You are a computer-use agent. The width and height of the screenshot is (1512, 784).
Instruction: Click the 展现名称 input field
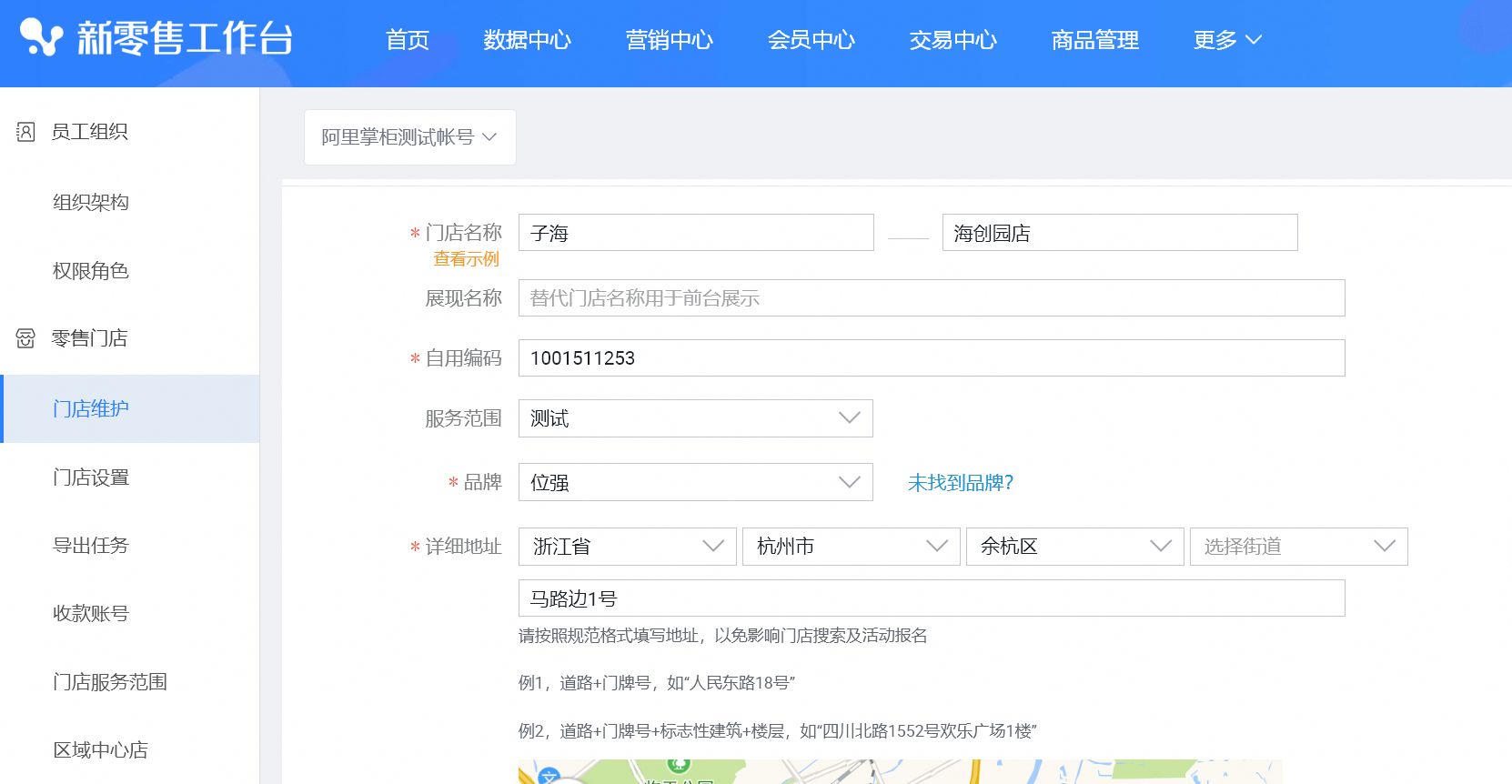(931, 298)
